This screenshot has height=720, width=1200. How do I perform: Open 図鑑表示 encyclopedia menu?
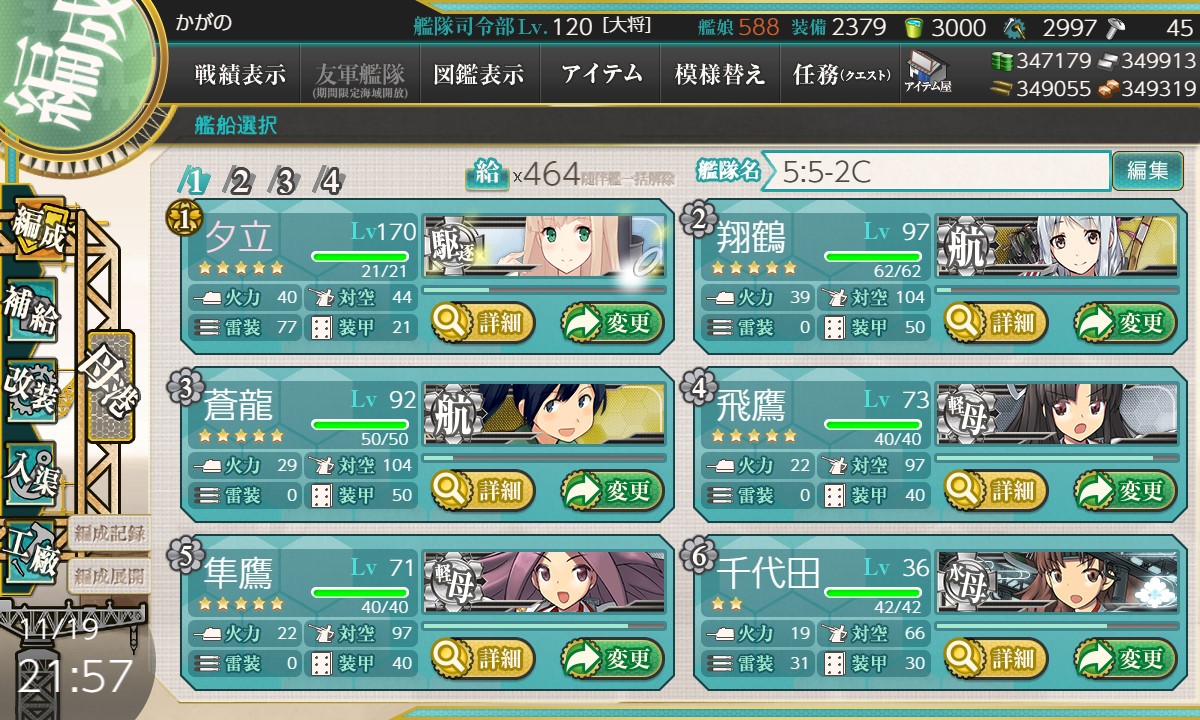point(480,74)
